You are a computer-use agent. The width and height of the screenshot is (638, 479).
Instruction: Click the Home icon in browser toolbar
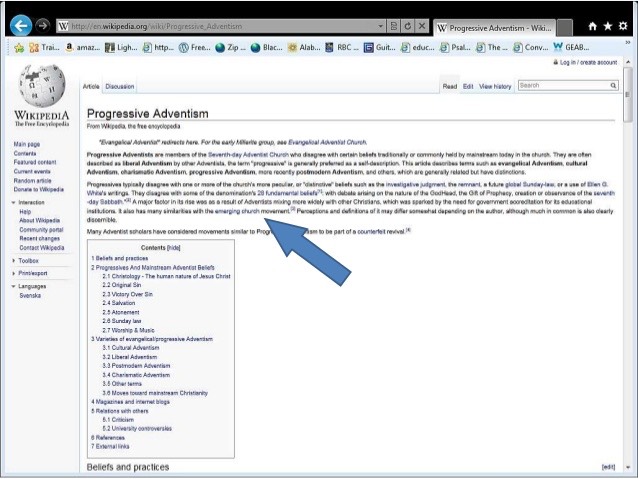coord(592,26)
